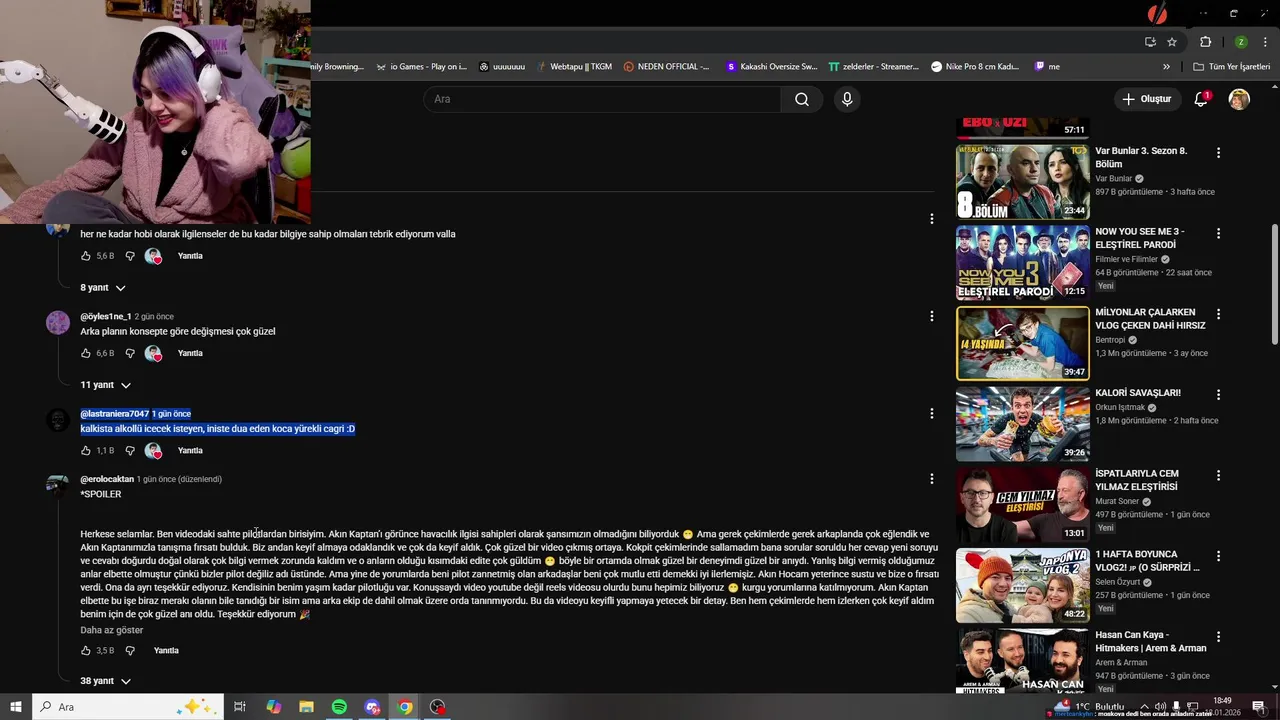This screenshot has height=720, width=1280.
Task: Click the heart avatar under the 5,6 B comment
Action: 153,256
